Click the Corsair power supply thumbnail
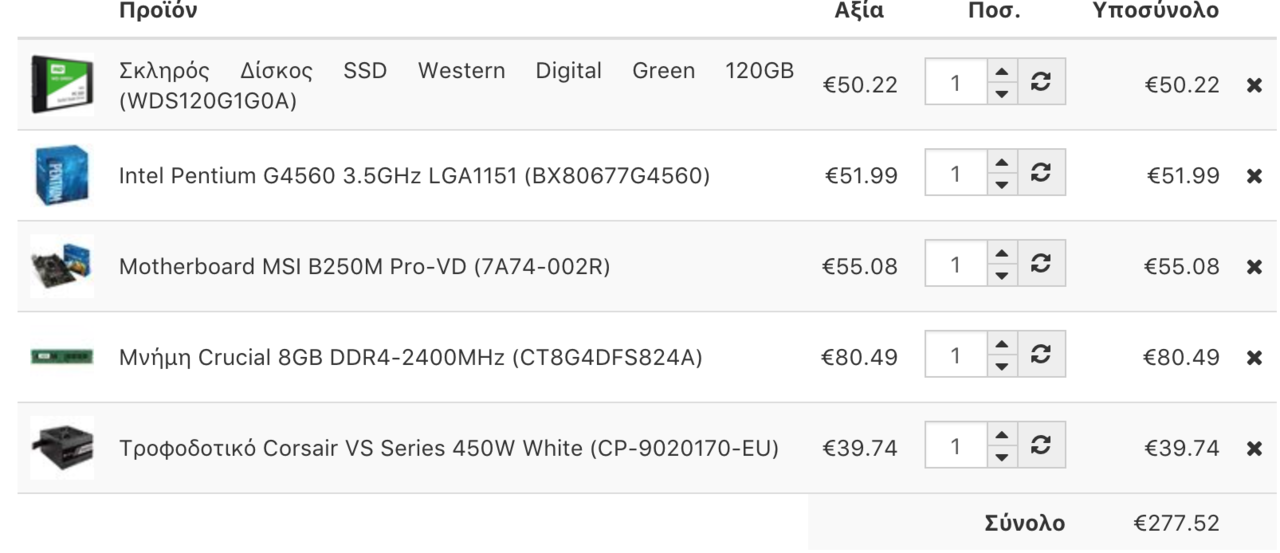Viewport: 1280px width, 553px height. [62, 447]
